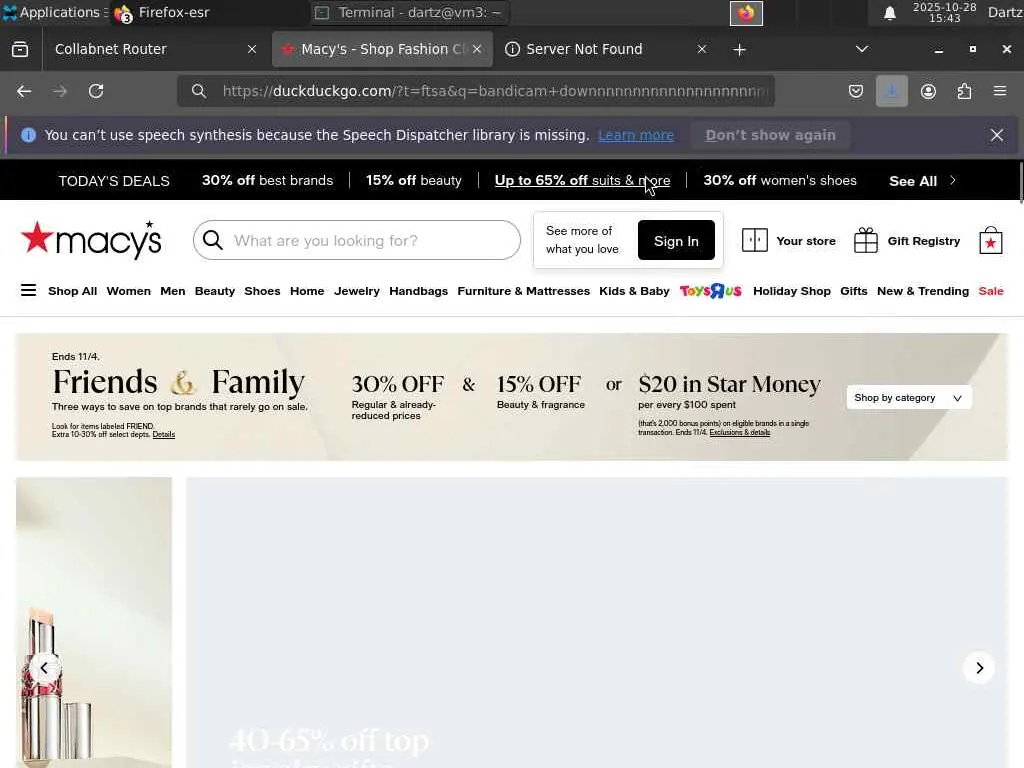Screen dimensions: 1024x768
Task: Advance to next carousel slide
Action: coord(979,668)
